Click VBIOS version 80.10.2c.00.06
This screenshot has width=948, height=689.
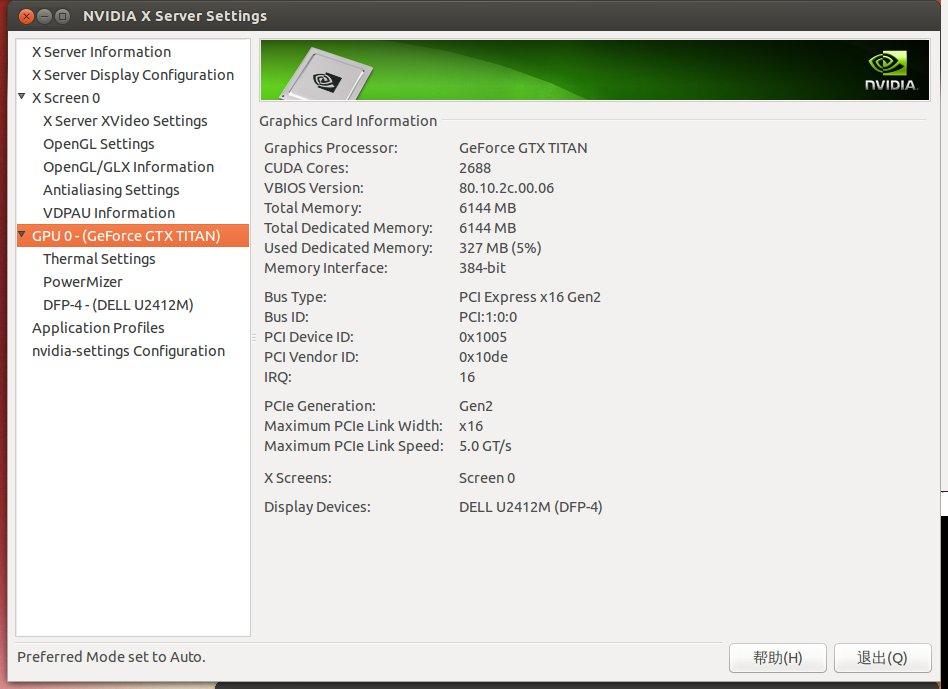(506, 188)
